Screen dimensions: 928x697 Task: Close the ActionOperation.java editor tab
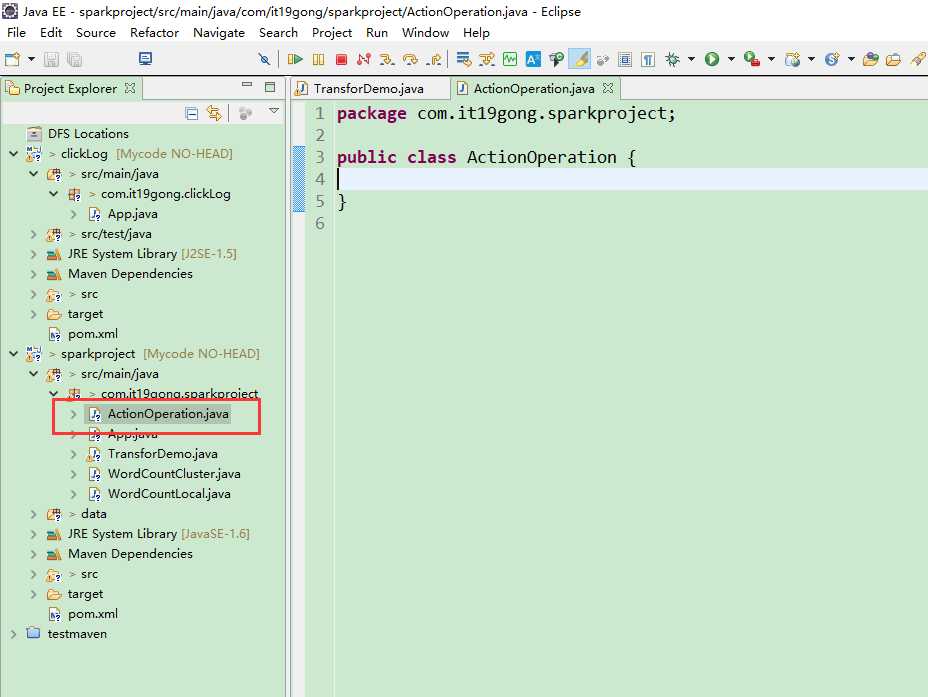[x=608, y=88]
